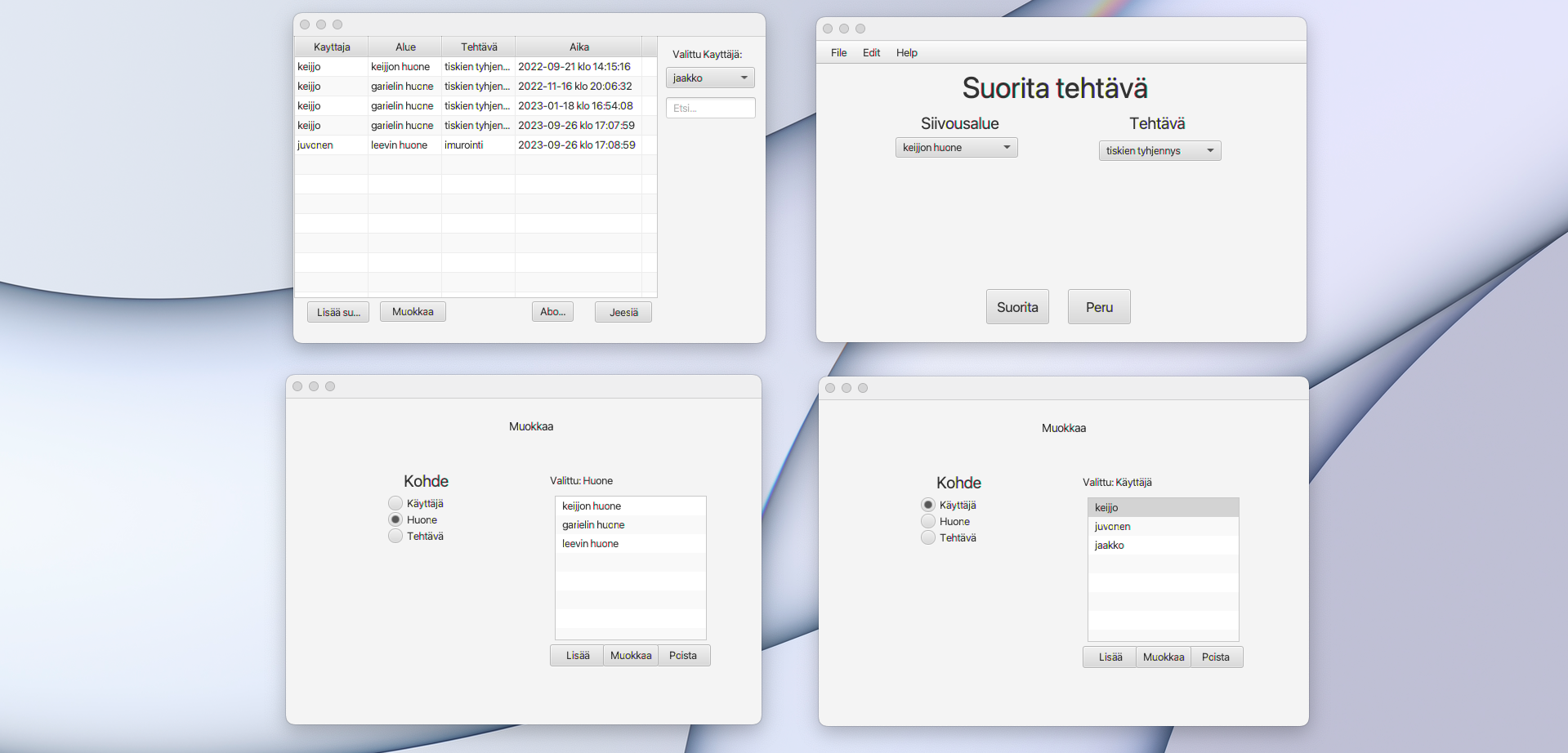Select Tehtävä radio button in right Muokkaa window
The width and height of the screenshot is (1568, 753).
point(928,537)
